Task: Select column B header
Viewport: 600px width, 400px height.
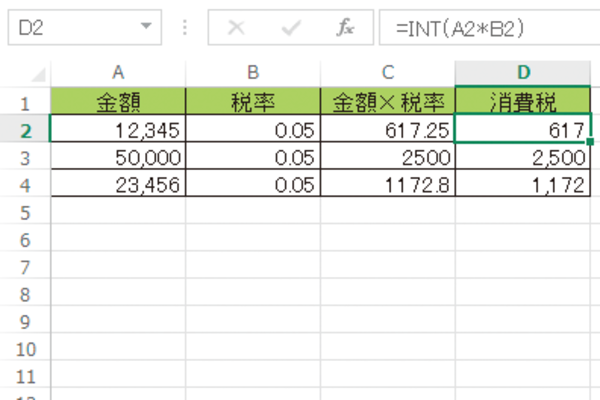Action: (253, 72)
